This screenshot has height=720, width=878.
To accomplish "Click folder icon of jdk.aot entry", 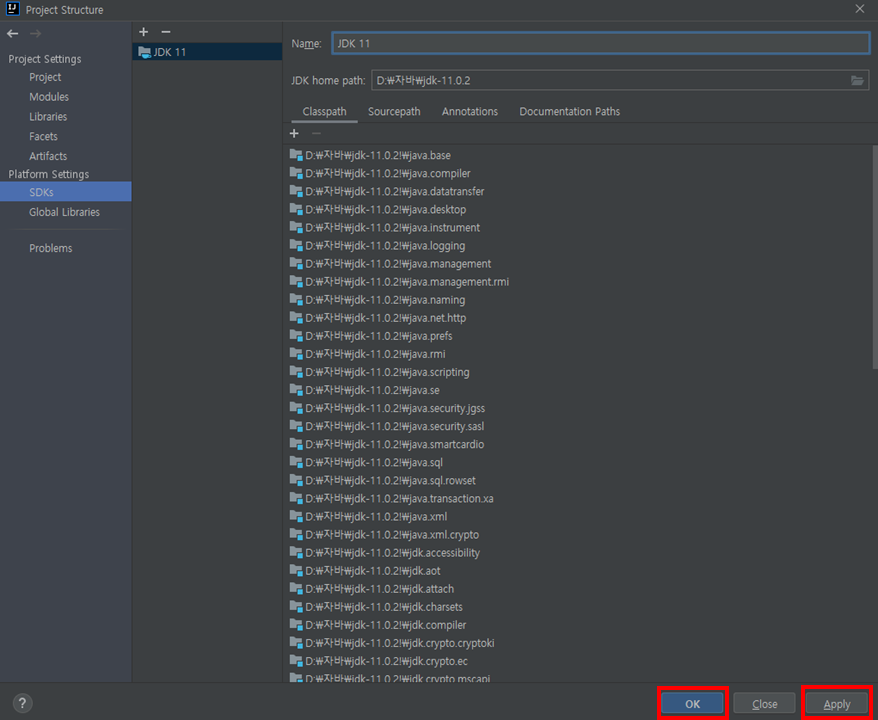I will point(296,571).
